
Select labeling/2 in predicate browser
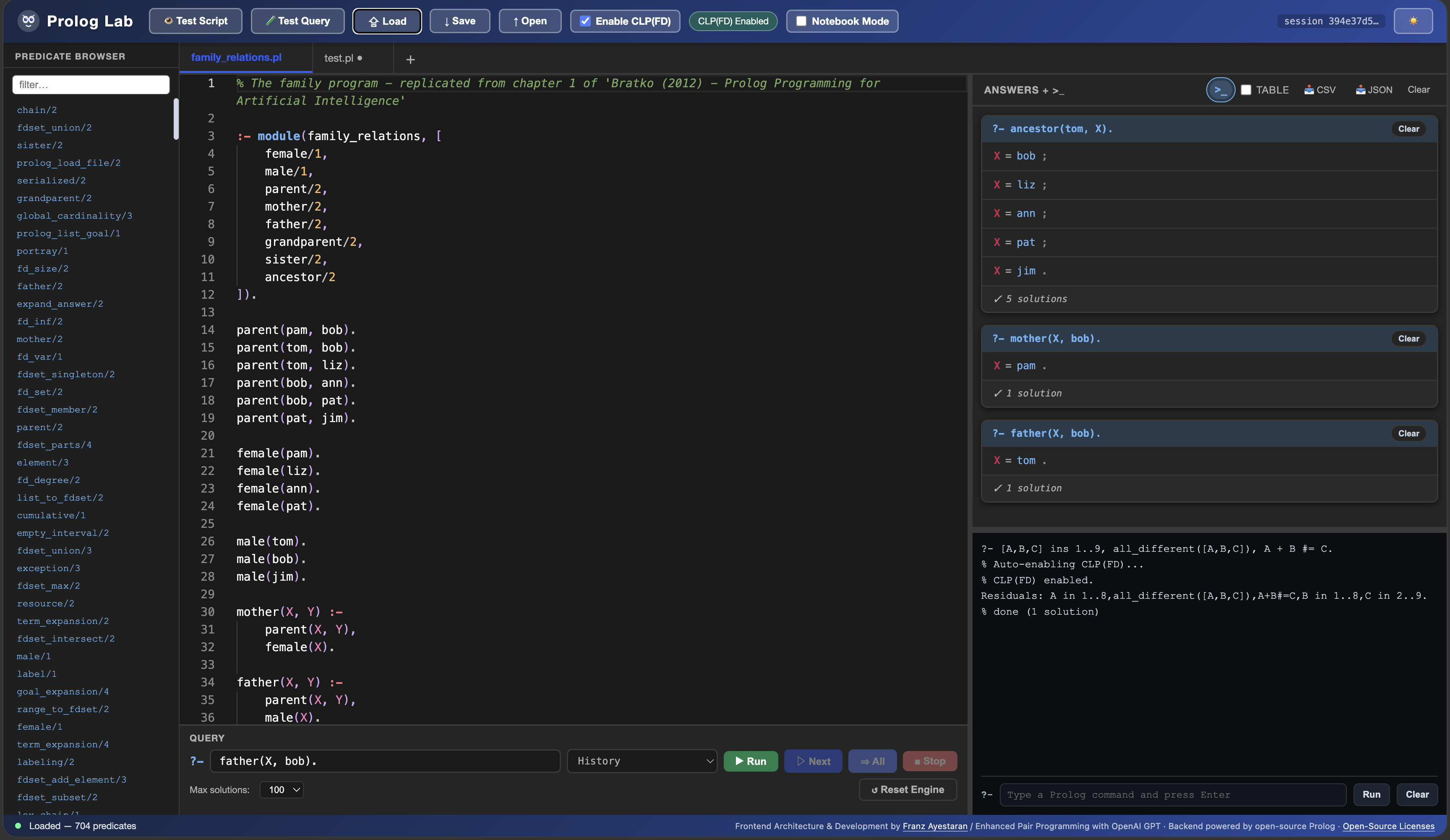pos(45,762)
